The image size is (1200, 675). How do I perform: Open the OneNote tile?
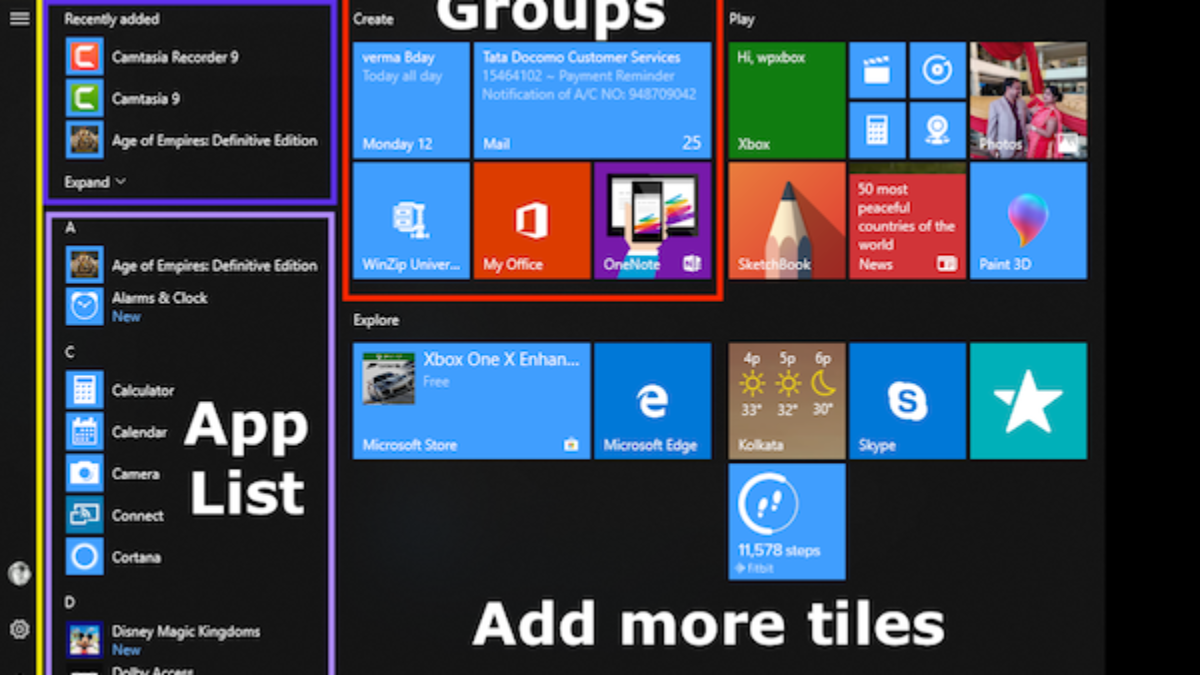pyautogui.click(x=652, y=221)
